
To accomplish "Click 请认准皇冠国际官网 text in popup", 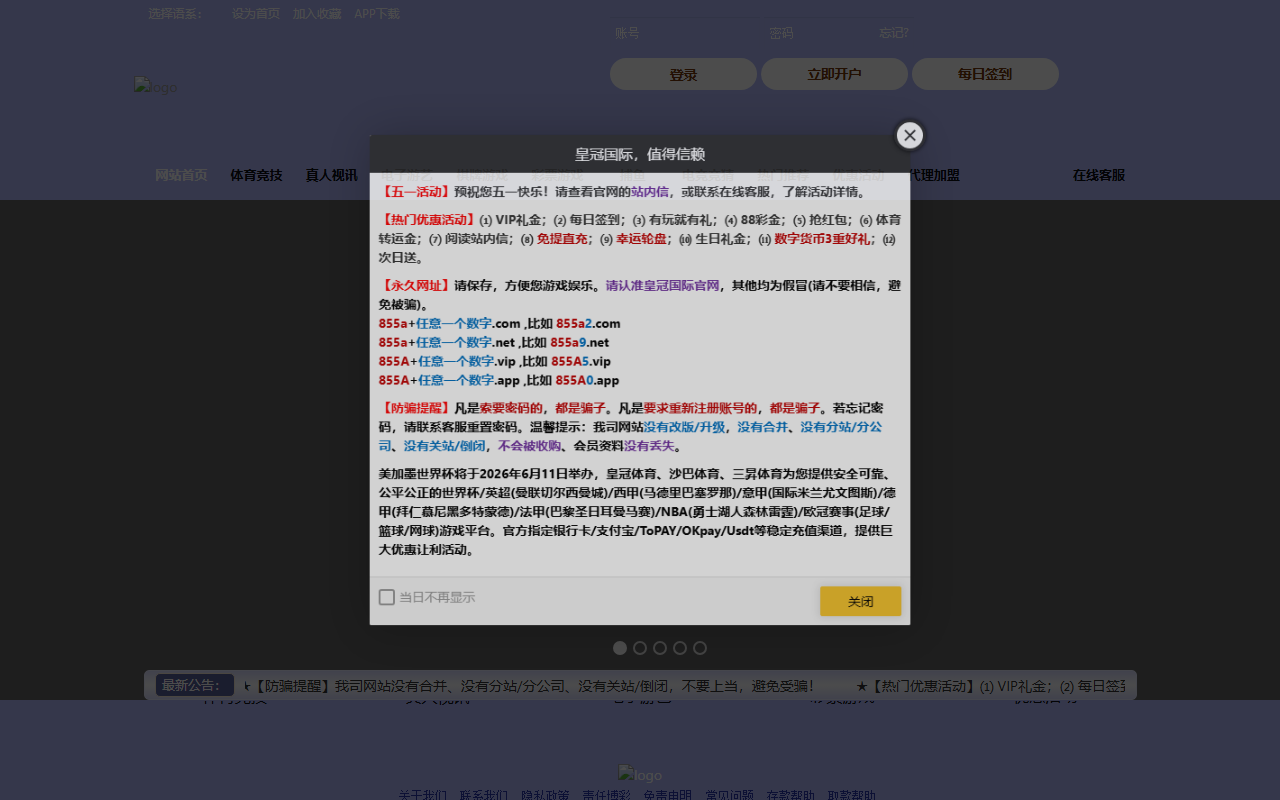I will pyautogui.click(x=663, y=285).
